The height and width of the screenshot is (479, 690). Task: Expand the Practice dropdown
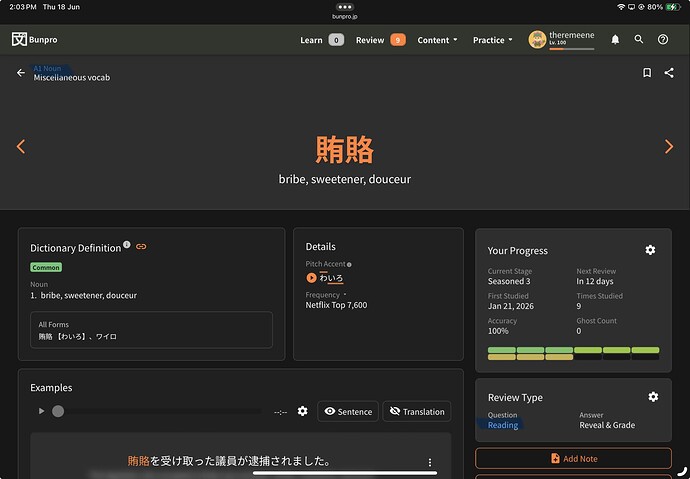(492, 40)
